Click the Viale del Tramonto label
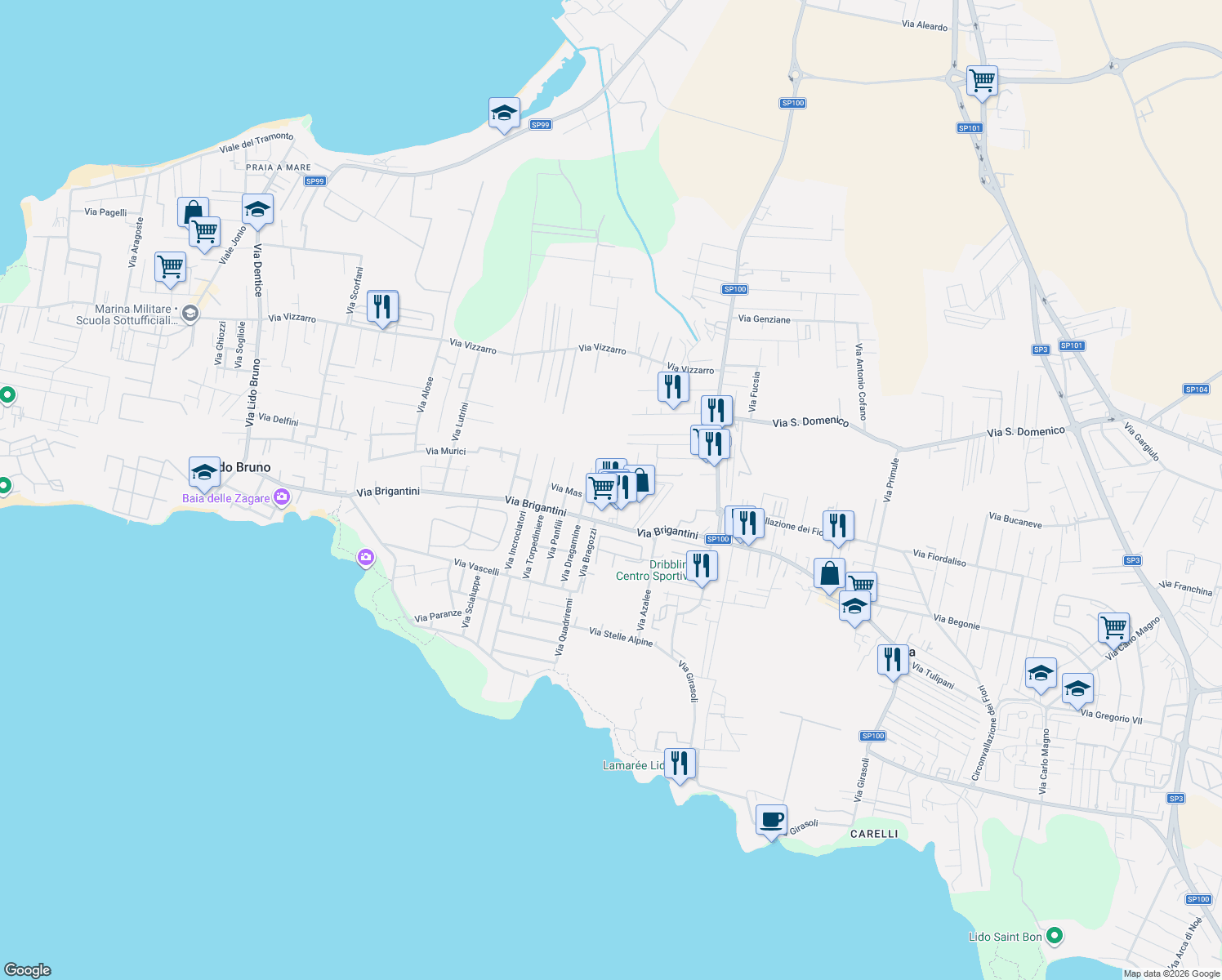 [x=256, y=143]
